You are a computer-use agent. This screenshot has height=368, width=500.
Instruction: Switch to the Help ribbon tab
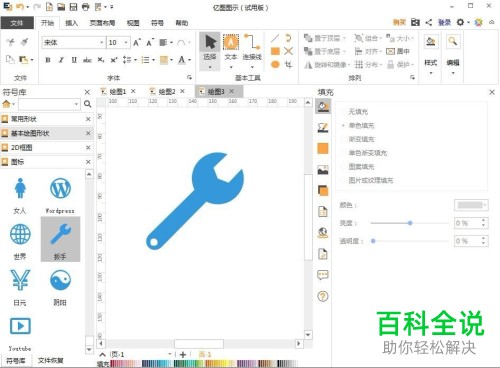[182, 23]
